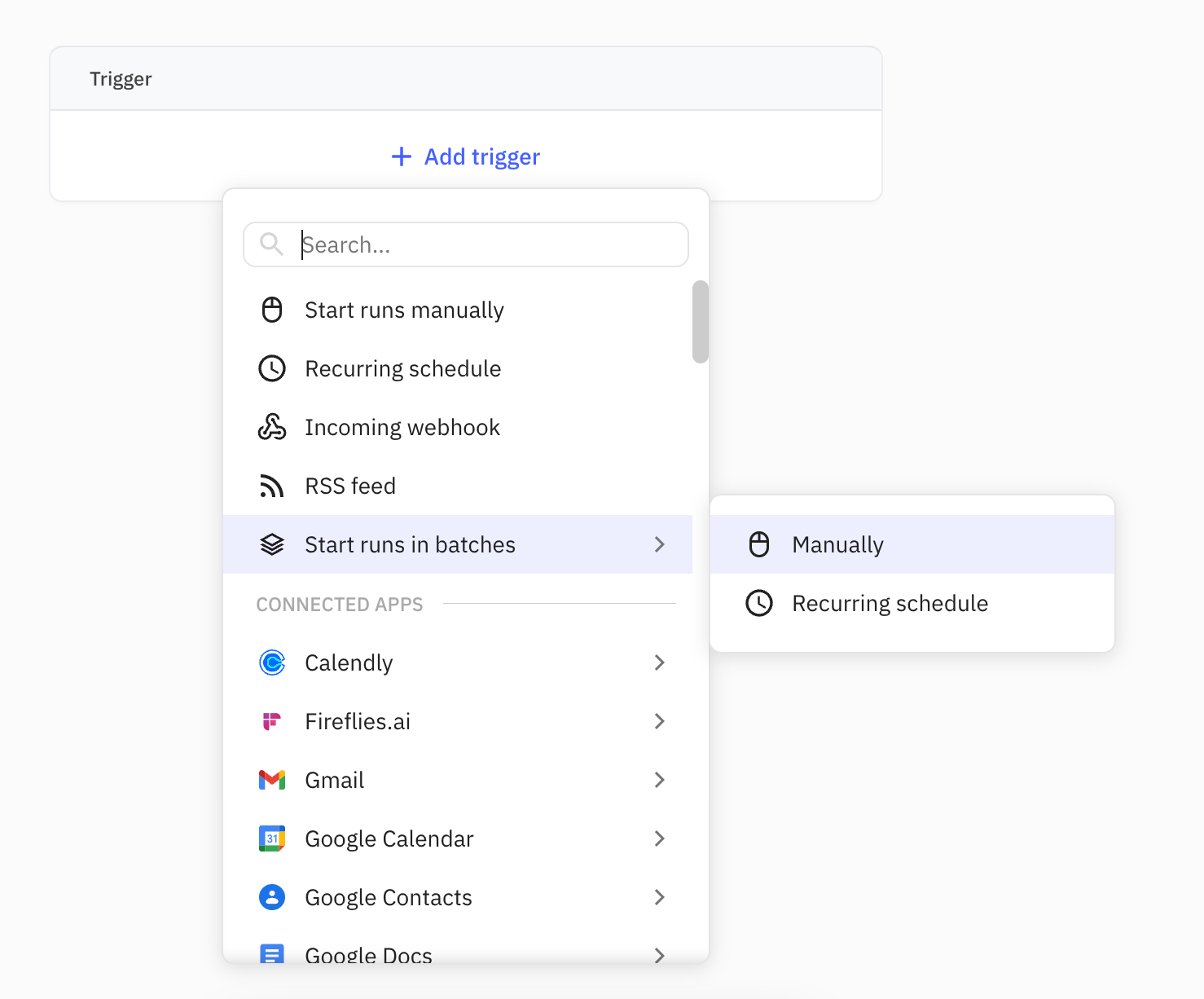Choose Recurring schedule in batches submenu
Screen dimensions: 1204x999
tap(890, 603)
